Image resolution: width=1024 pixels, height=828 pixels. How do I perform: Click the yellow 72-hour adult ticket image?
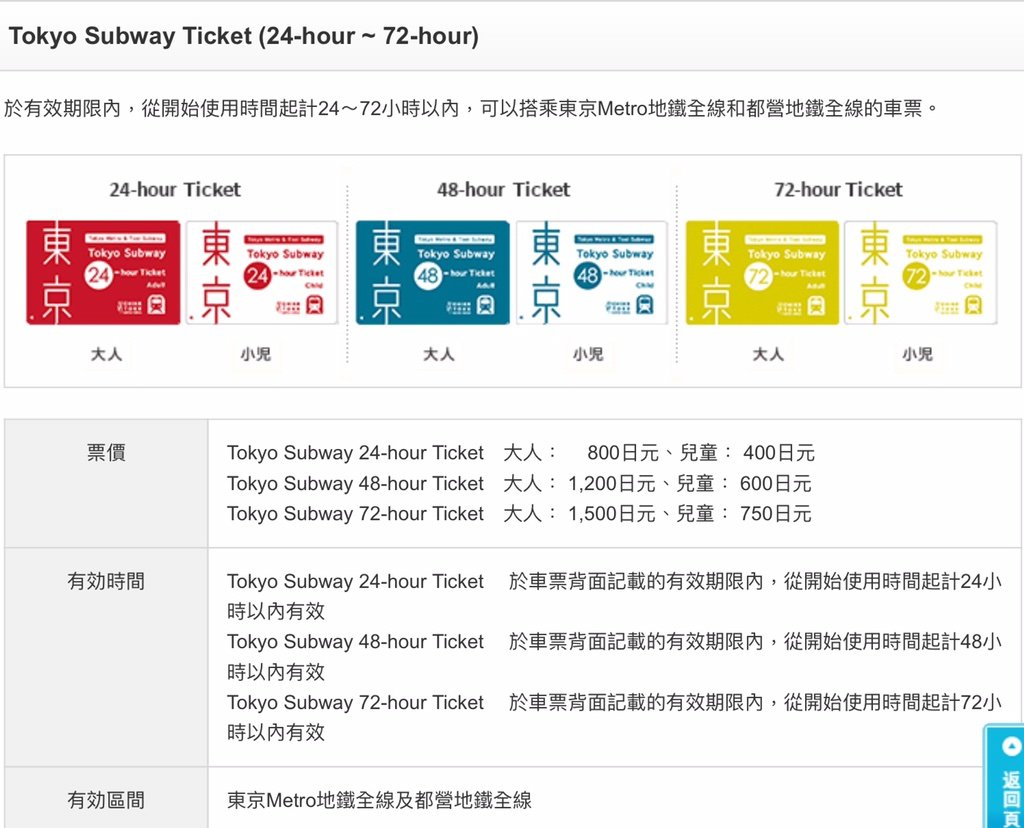tap(762, 272)
